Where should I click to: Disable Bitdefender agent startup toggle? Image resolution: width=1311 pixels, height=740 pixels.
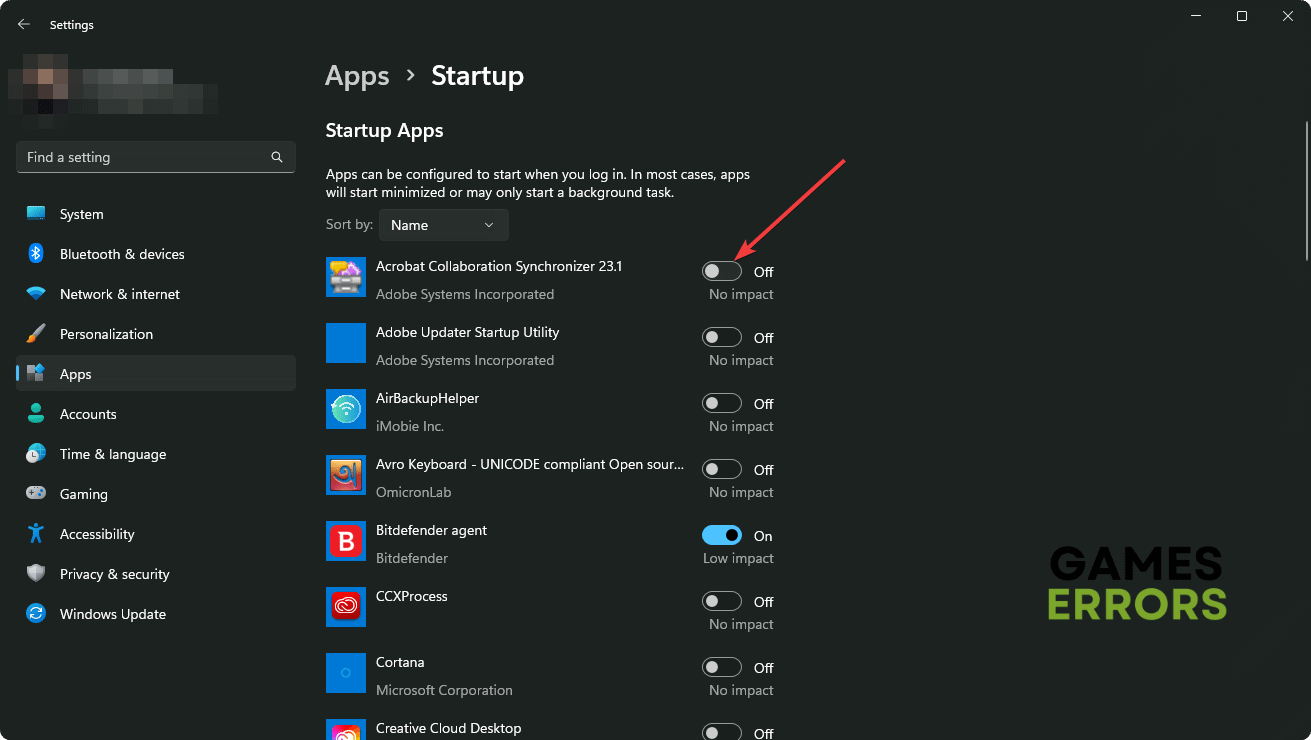[x=722, y=535]
